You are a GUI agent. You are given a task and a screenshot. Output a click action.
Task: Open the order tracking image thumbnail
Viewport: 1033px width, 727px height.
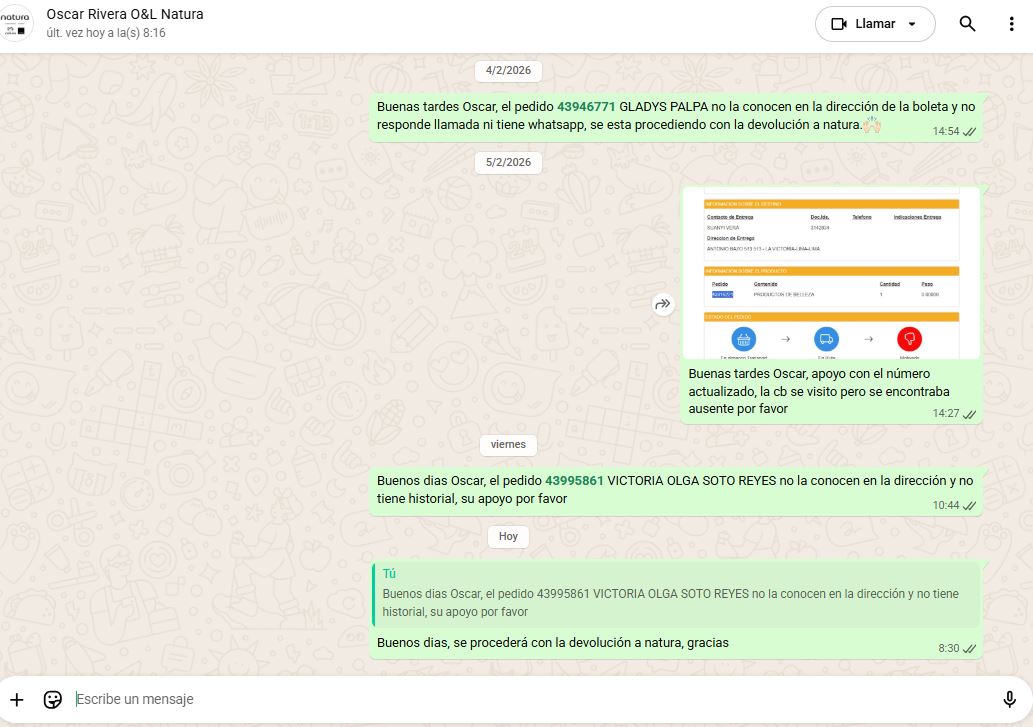(831, 272)
